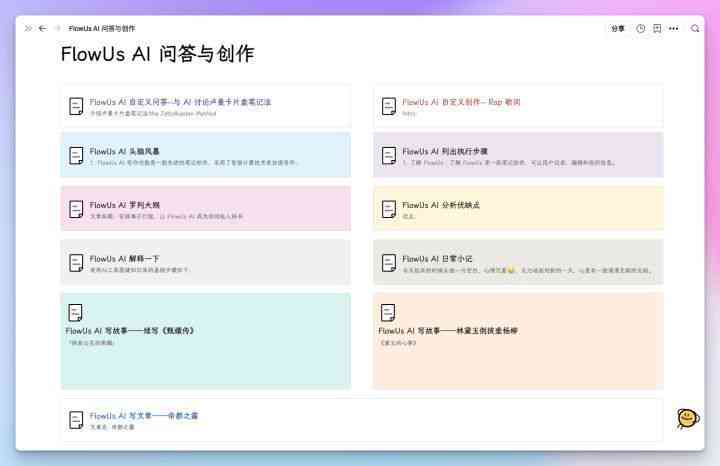Click the page icon of the 自定义问答 card

click(76, 107)
